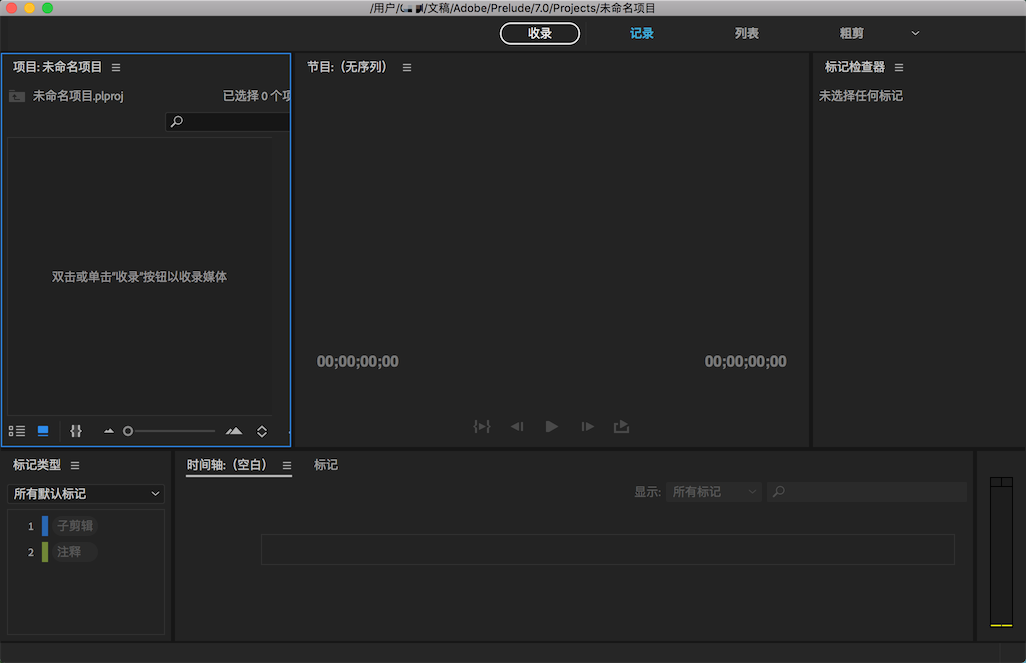Adjust the thumbnail size slider handle
The width and height of the screenshot is (1026, 663).
click(x=128, y=431)
